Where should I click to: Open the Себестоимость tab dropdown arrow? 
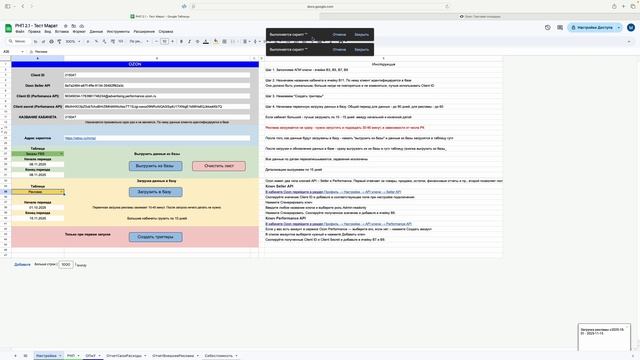[236, 356]
